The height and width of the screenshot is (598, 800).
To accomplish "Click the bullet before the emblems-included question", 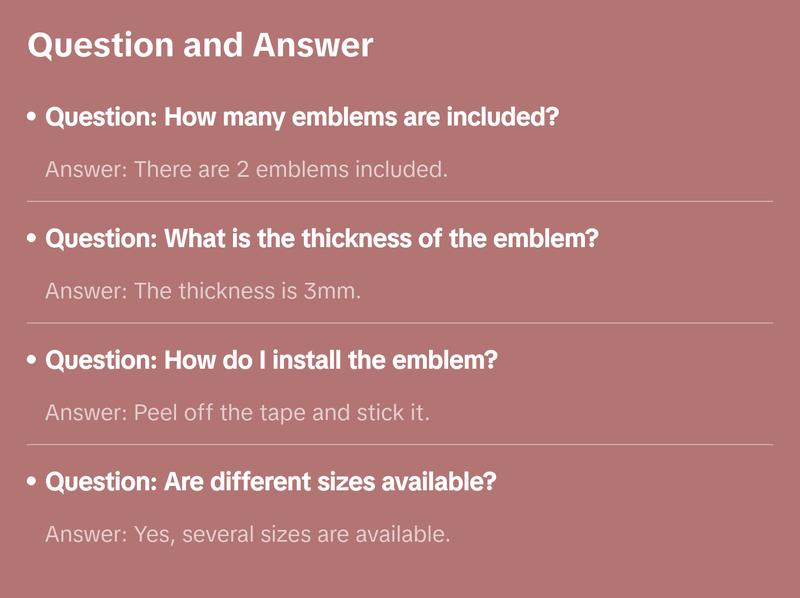I will tap(33, 117).
